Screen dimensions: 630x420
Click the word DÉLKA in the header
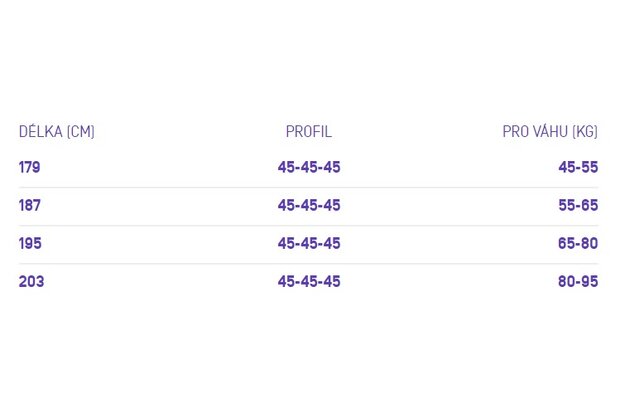[41, 132]
